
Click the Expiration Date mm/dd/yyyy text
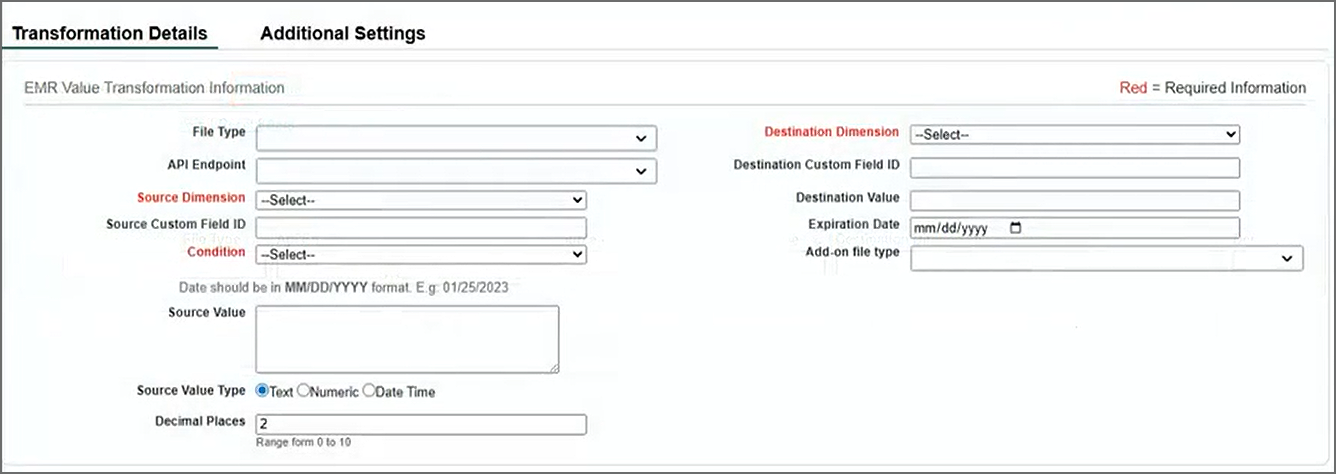tap(952, 228)
